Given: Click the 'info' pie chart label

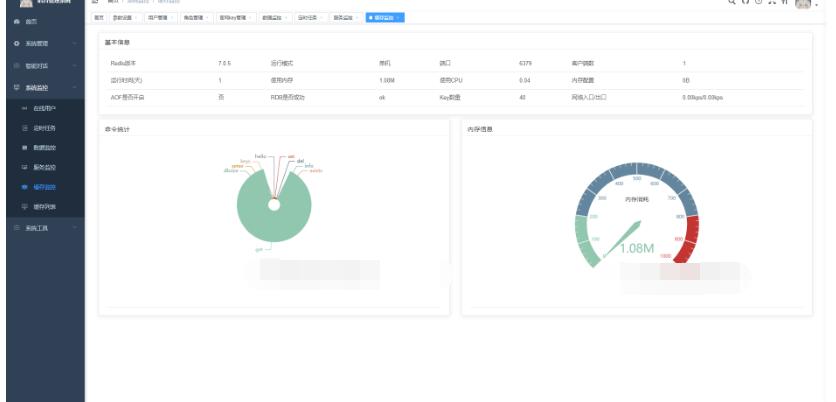Looking at the screenshot, I should (309, 166).
